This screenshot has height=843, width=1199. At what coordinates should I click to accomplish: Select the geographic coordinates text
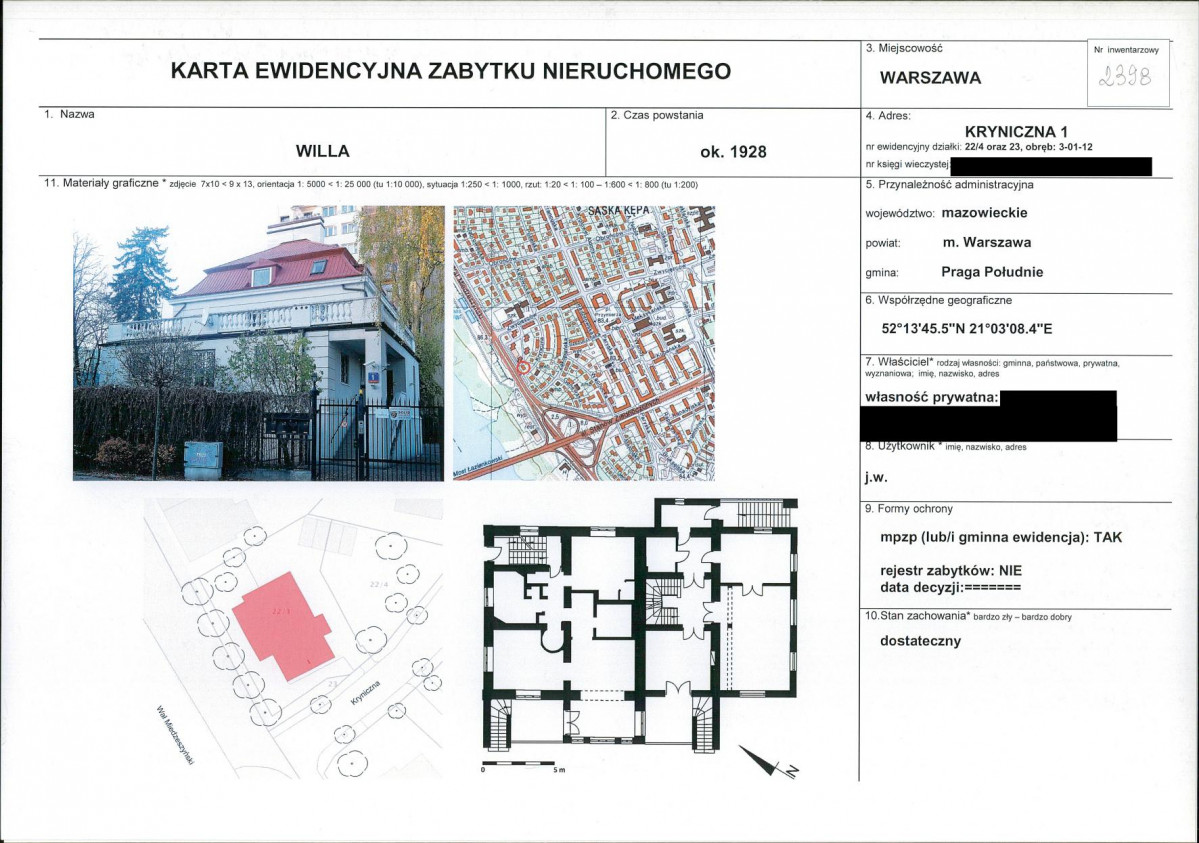967,329
